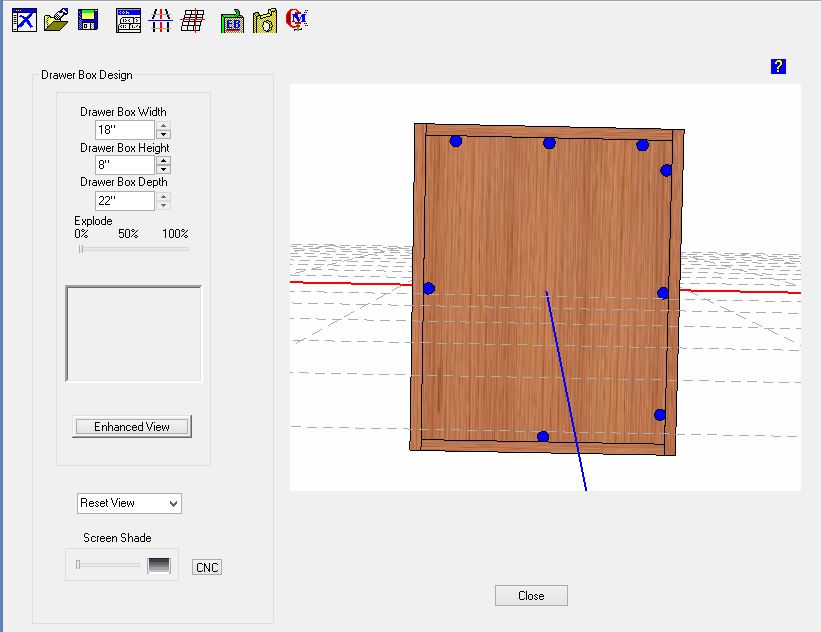
Task: Decrease Drawer Box Height with down arrow
Action: [x=164, y=170]
